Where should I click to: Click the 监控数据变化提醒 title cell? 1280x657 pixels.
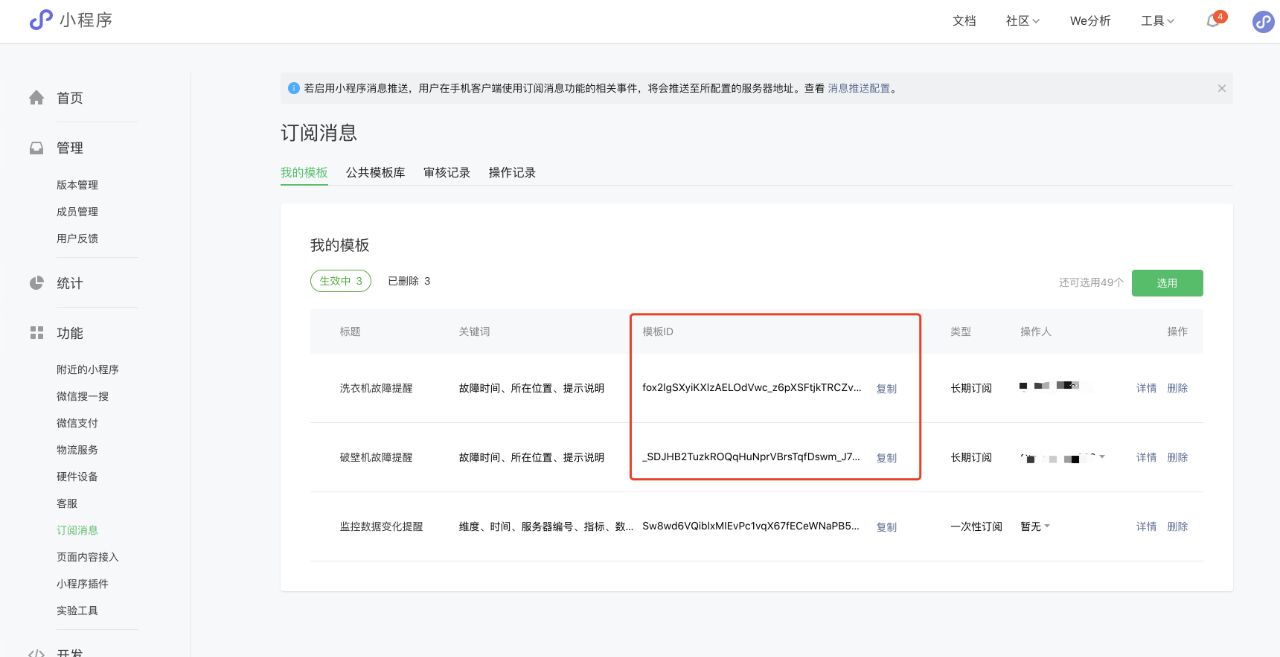pos(381,526)
